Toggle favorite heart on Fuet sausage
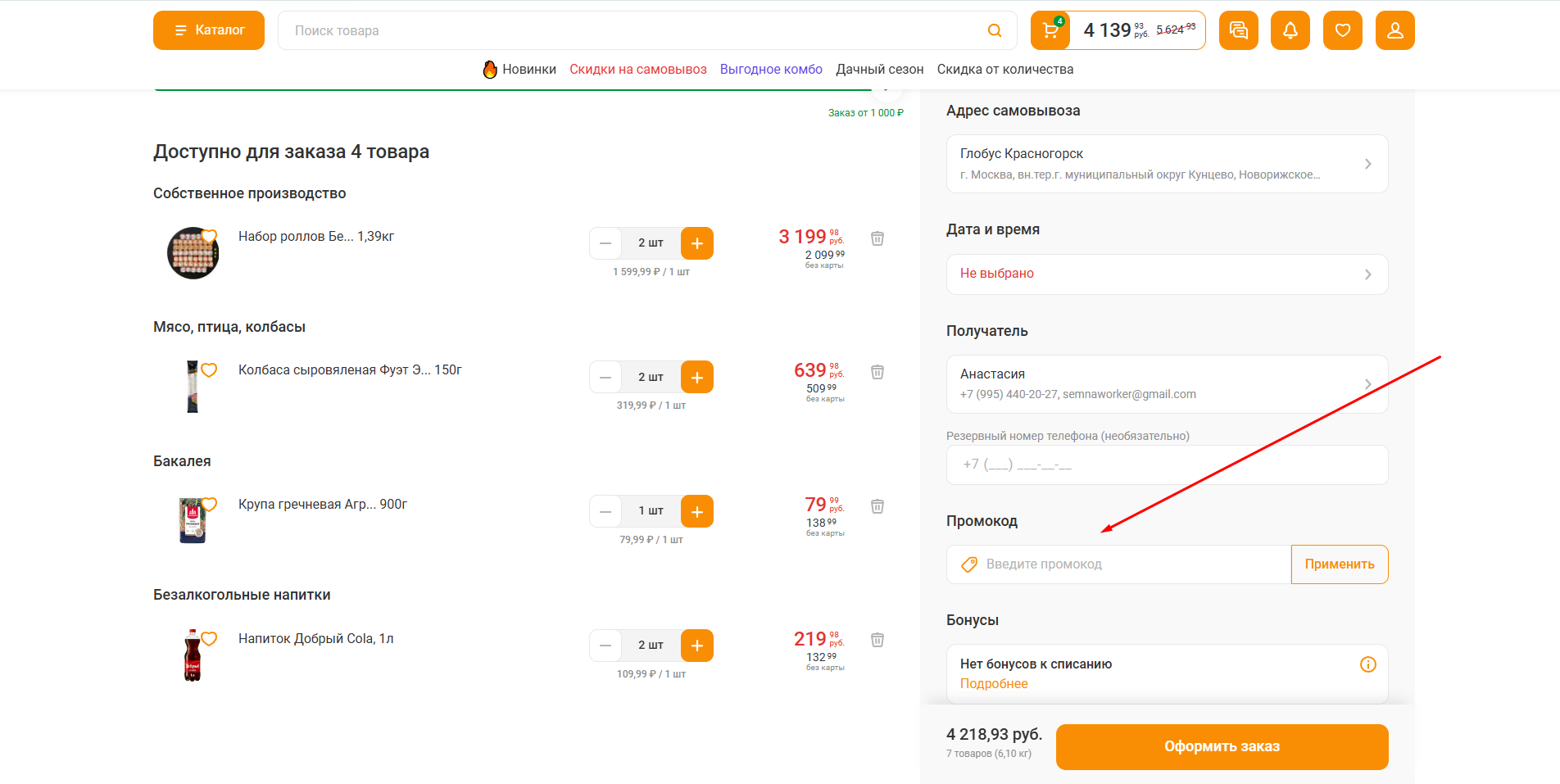The image size is (1560, 784). (209, 370)
